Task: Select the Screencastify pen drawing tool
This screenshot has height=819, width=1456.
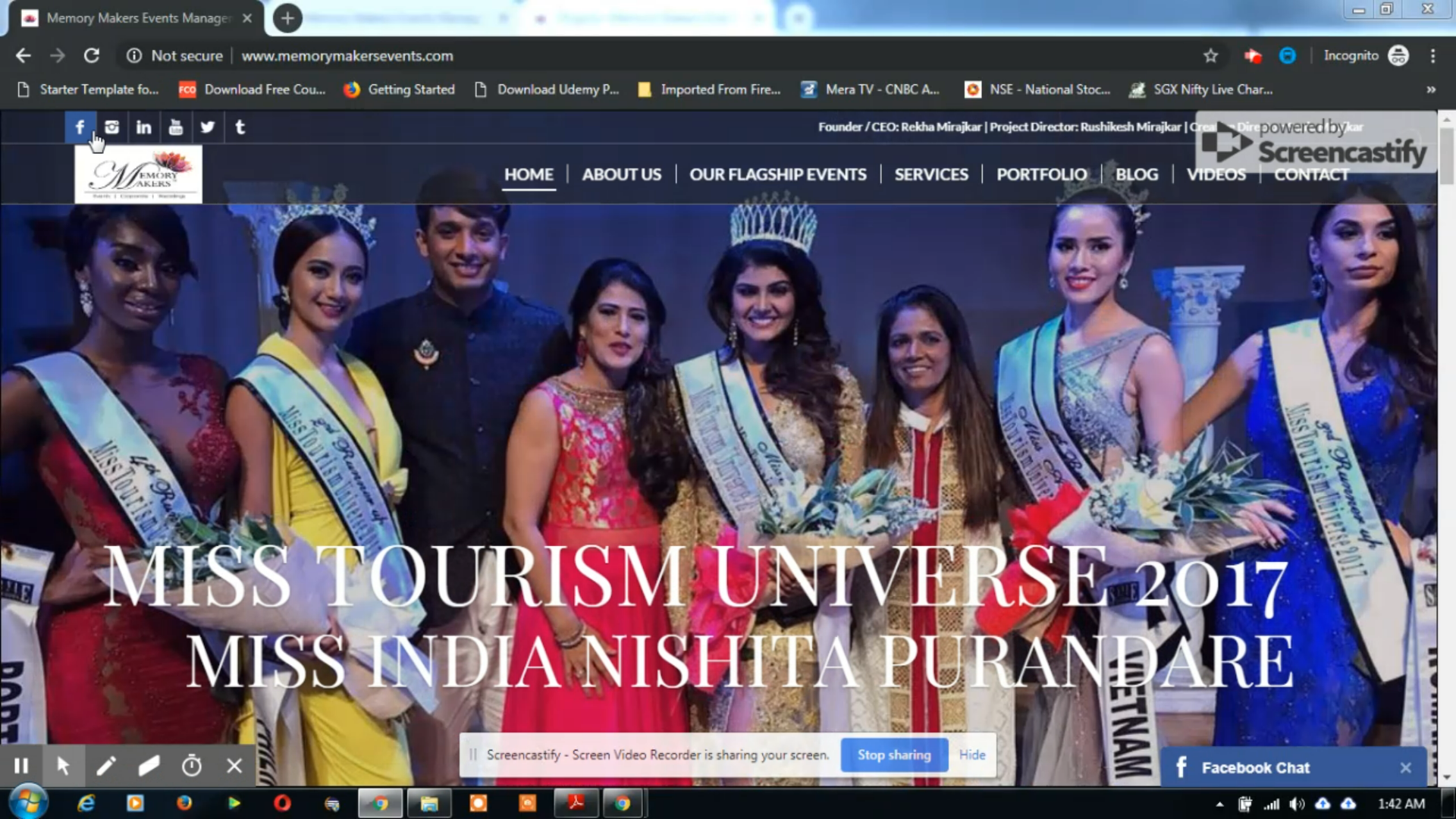Action: tap(106, 766)
